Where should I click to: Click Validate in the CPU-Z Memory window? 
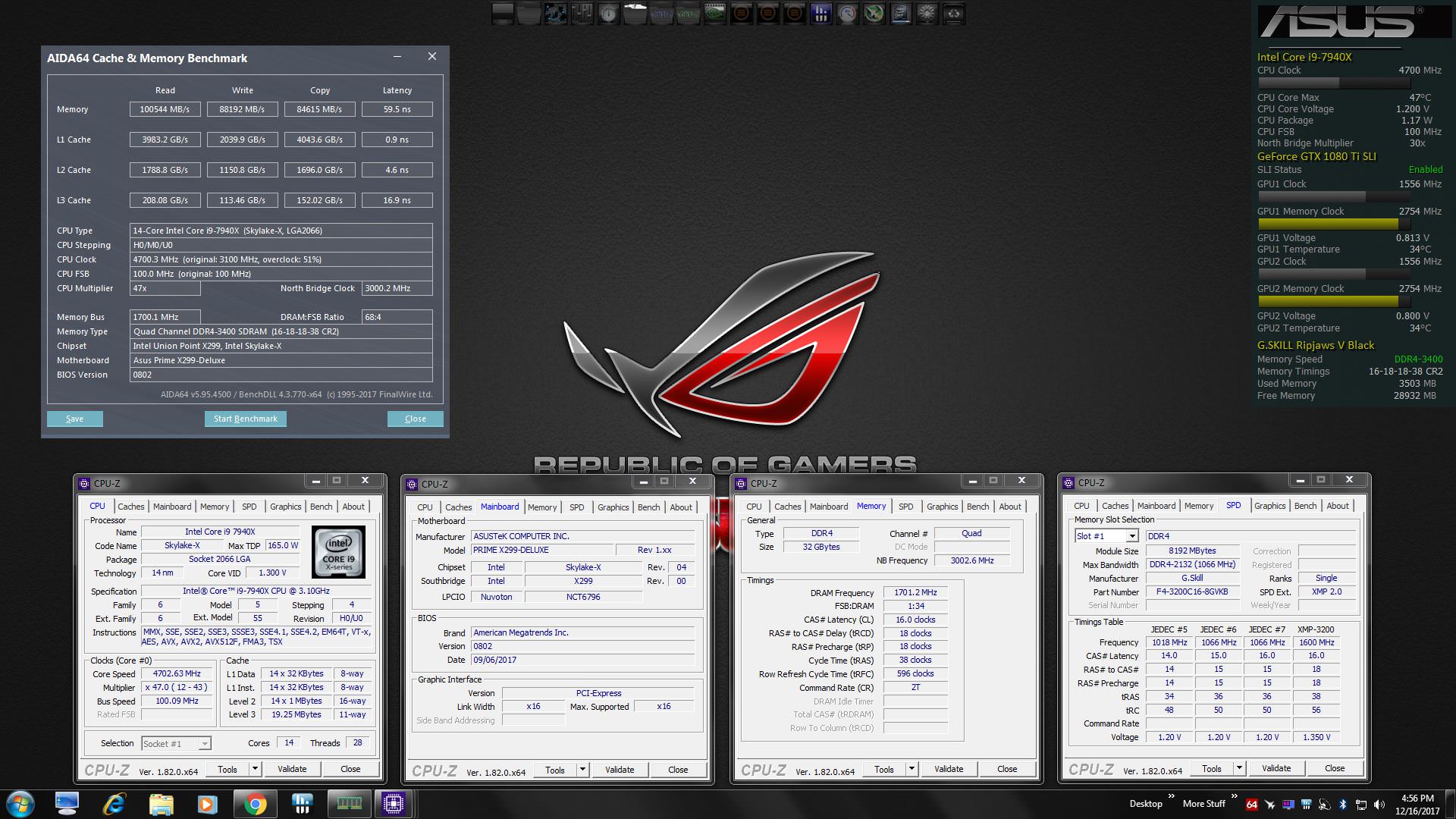tap(948, 769)
